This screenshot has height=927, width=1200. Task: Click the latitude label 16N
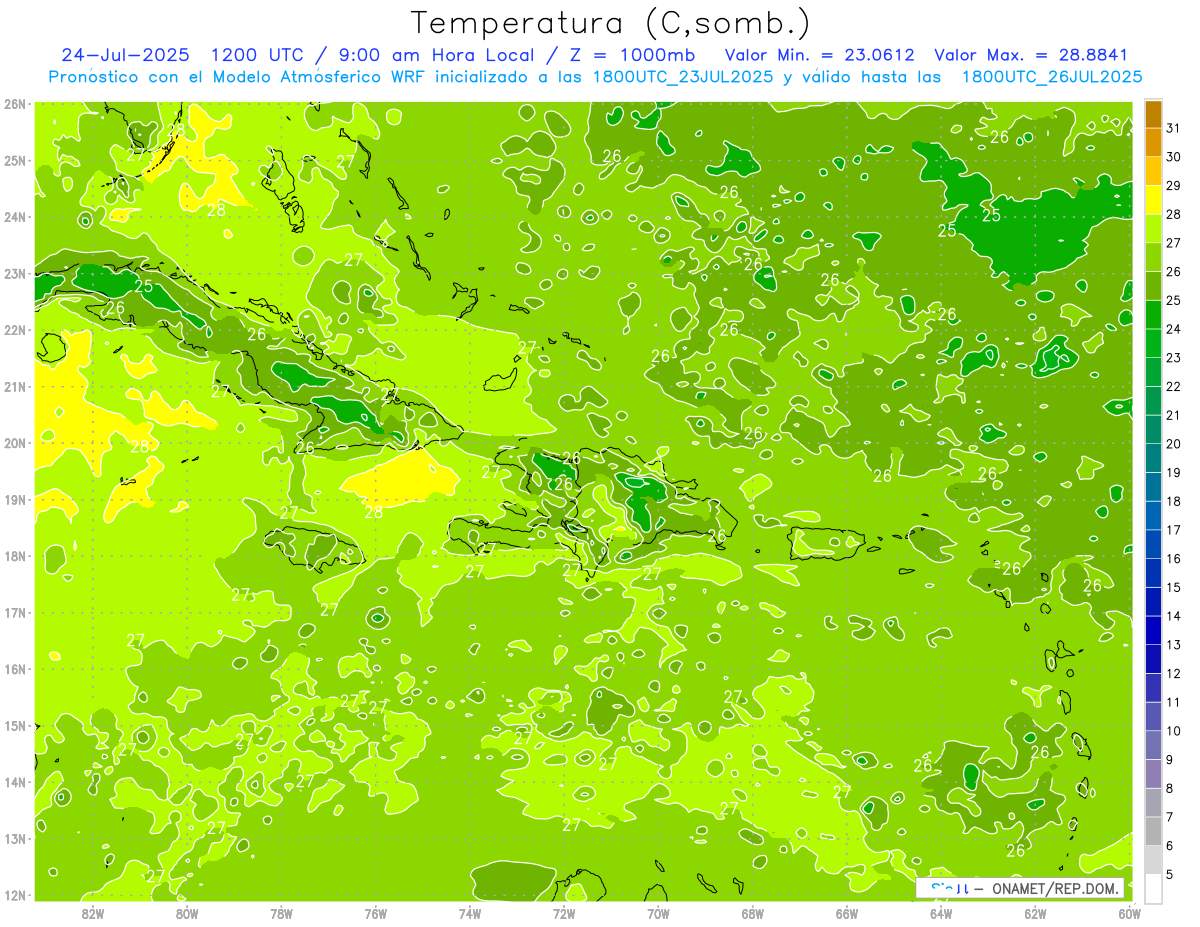[15, 669]
